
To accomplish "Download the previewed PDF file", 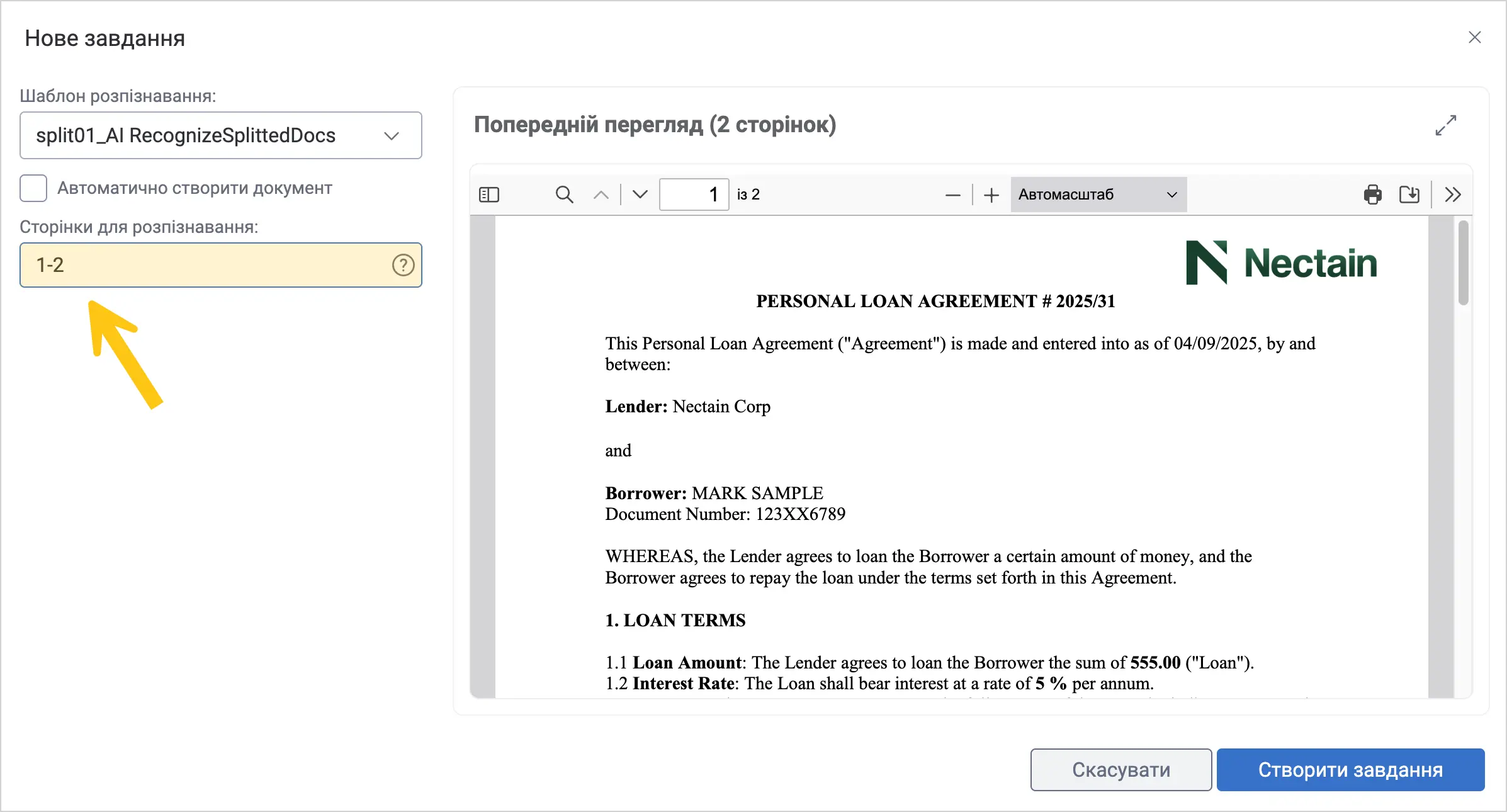I will point(1409,195).
